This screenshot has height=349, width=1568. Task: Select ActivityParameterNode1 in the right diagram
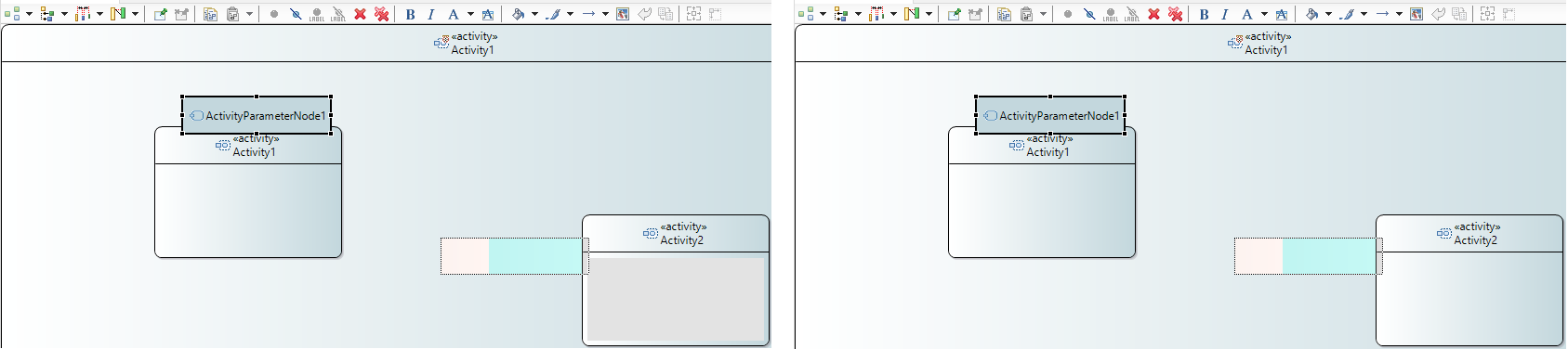[1050, 115]
